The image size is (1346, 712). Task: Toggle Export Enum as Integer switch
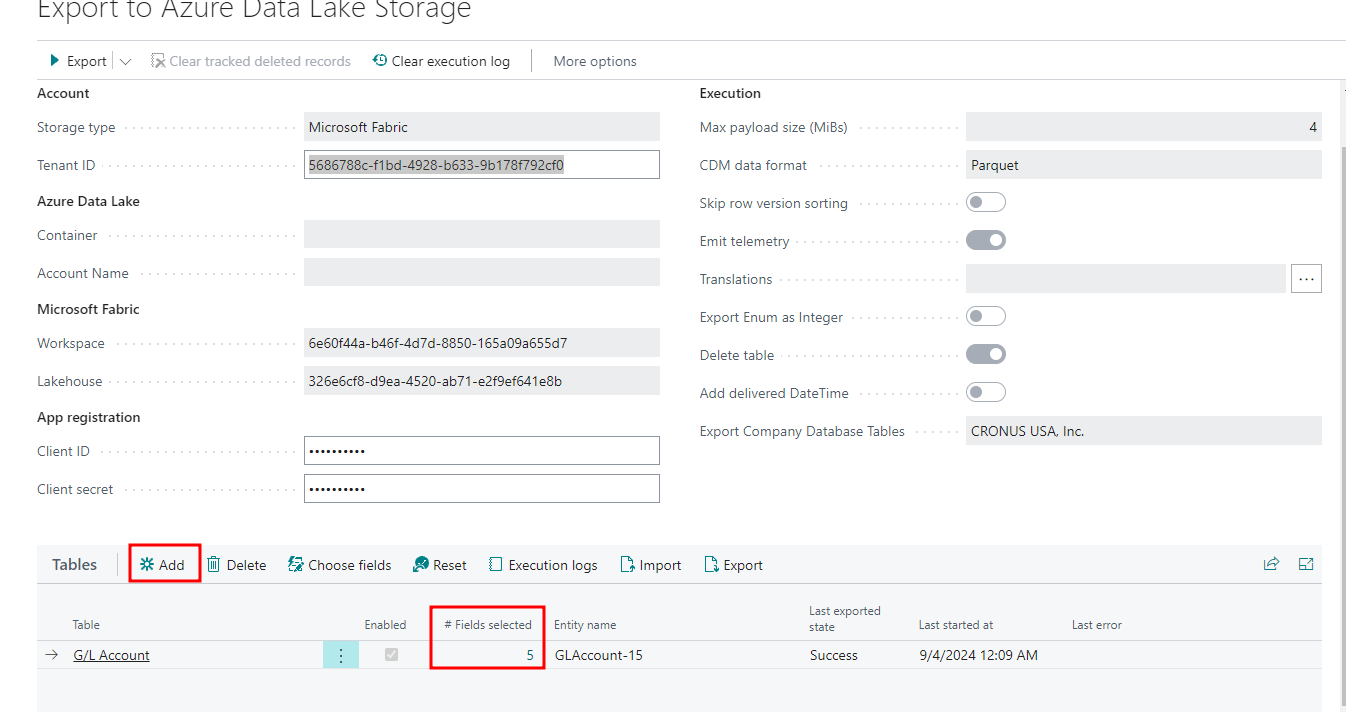[986, 317]
